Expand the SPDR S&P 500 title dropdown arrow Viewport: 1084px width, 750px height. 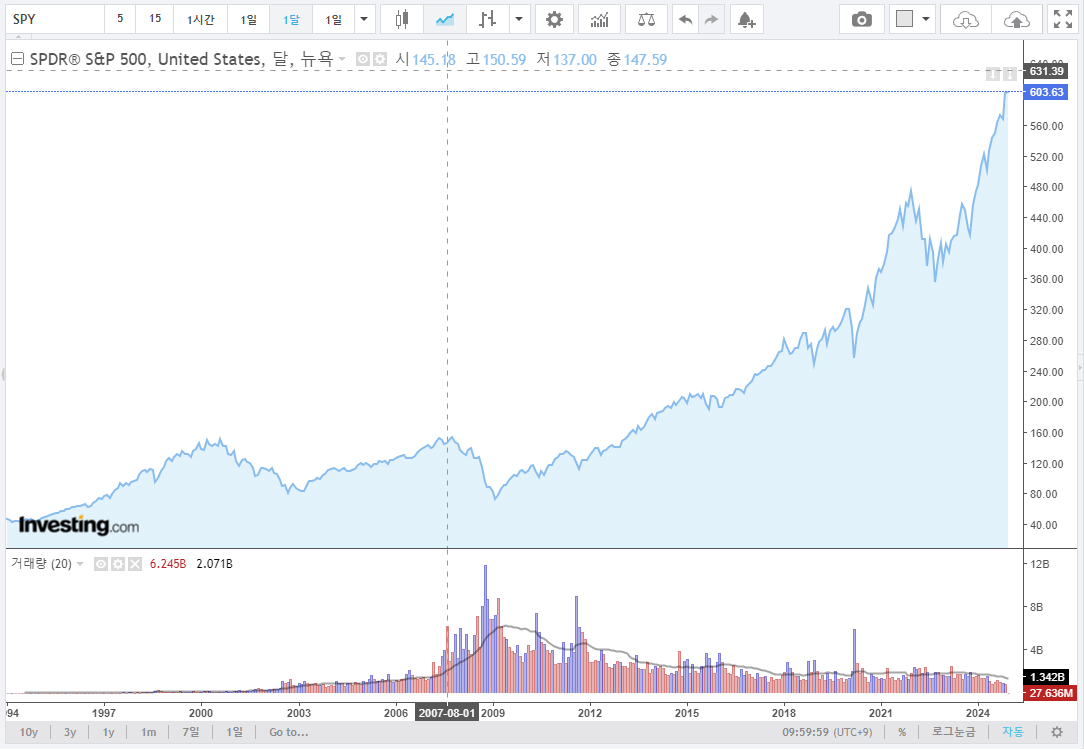point(342,59)
